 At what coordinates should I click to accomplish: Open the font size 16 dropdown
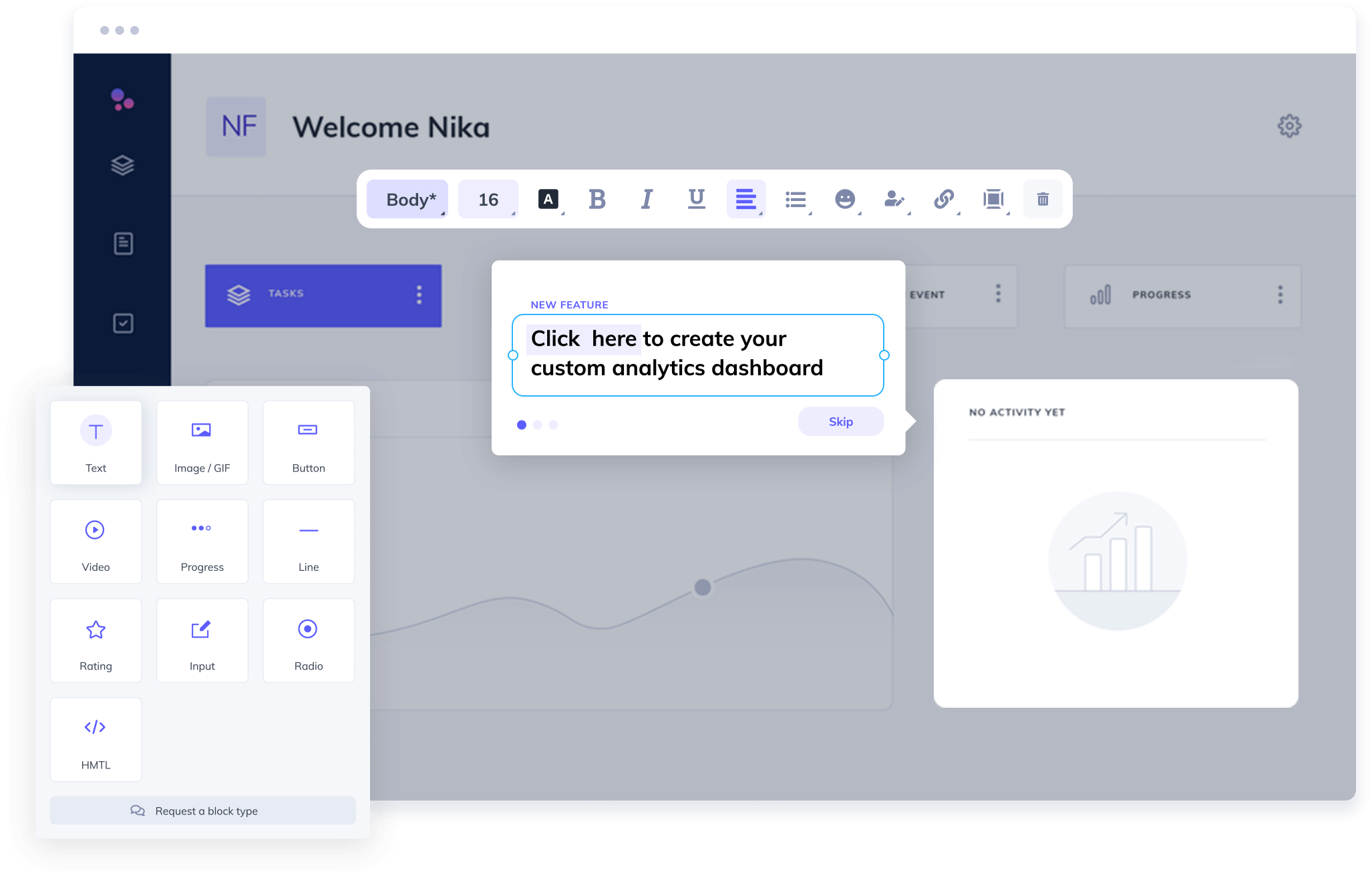[487, 198]
